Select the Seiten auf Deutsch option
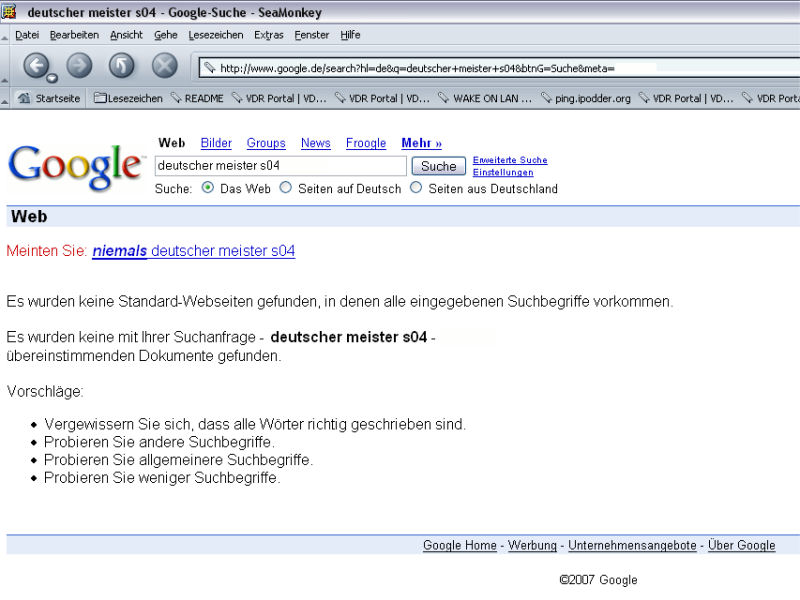Viewport: 800px width, 600px height. click(286, 188)
